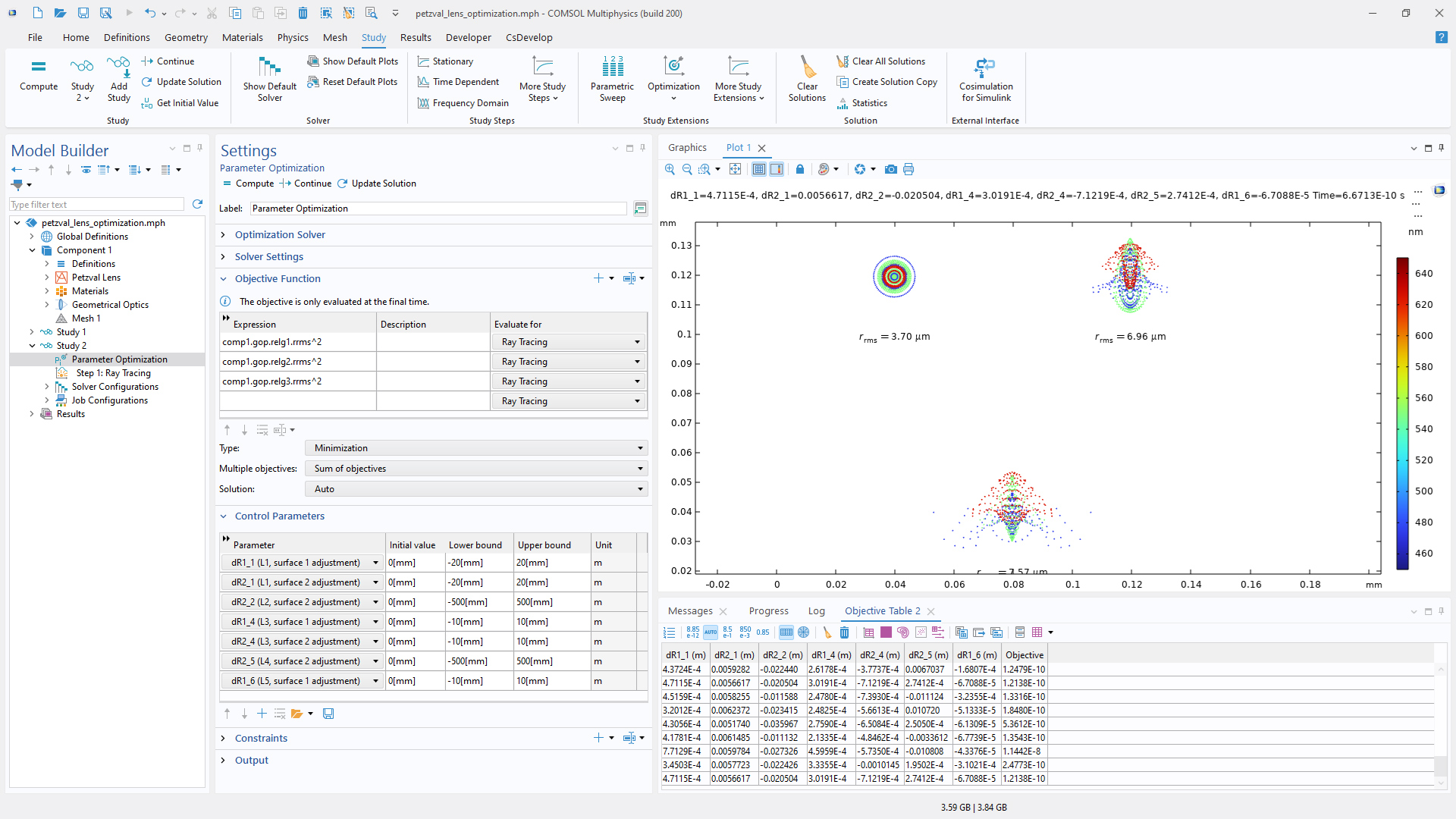
Task: Click the print icon in the plot toolbar
Action: (x=908, y=169)
